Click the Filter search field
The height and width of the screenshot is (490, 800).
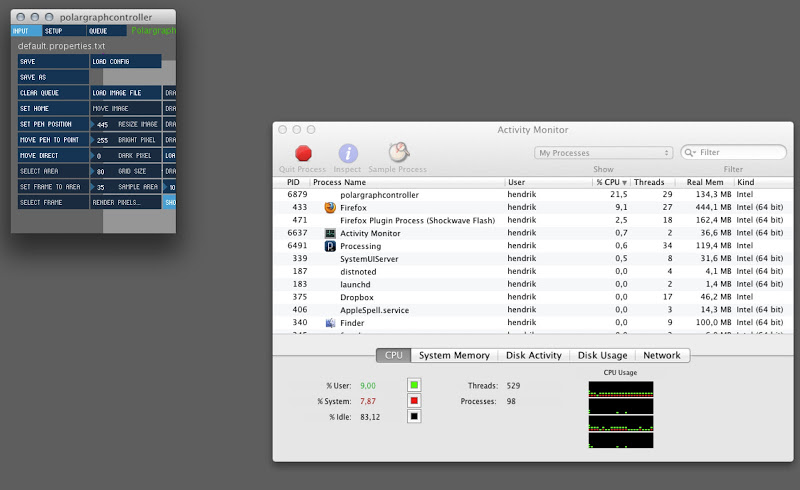point(733,152)
